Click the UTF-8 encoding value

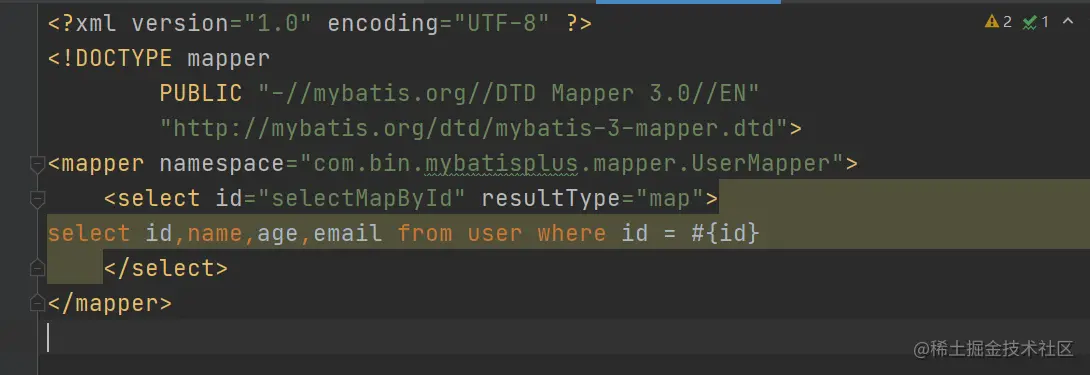pos(501,24)
